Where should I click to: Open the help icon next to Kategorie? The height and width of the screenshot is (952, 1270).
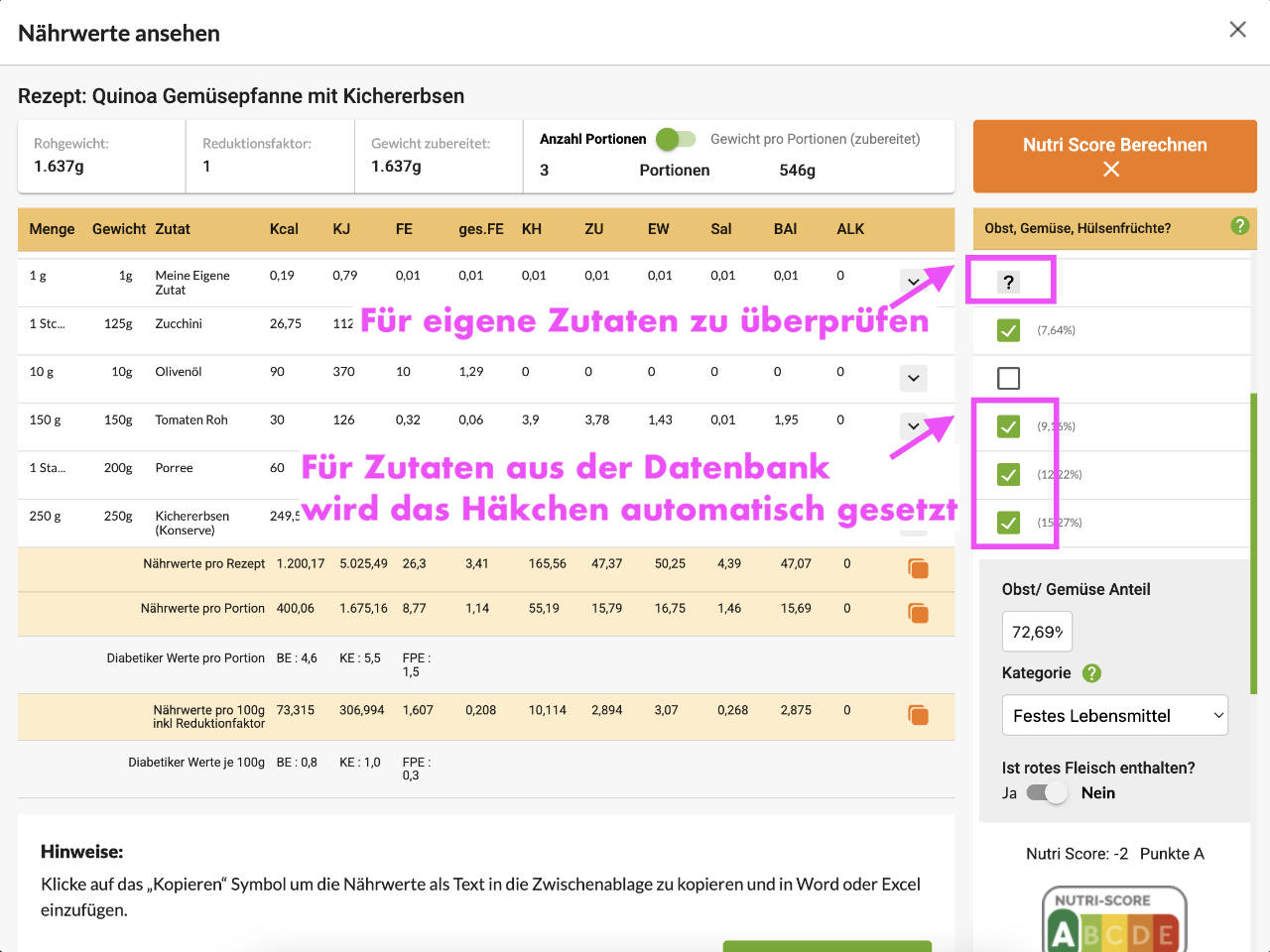click(x=1091, y=673)
